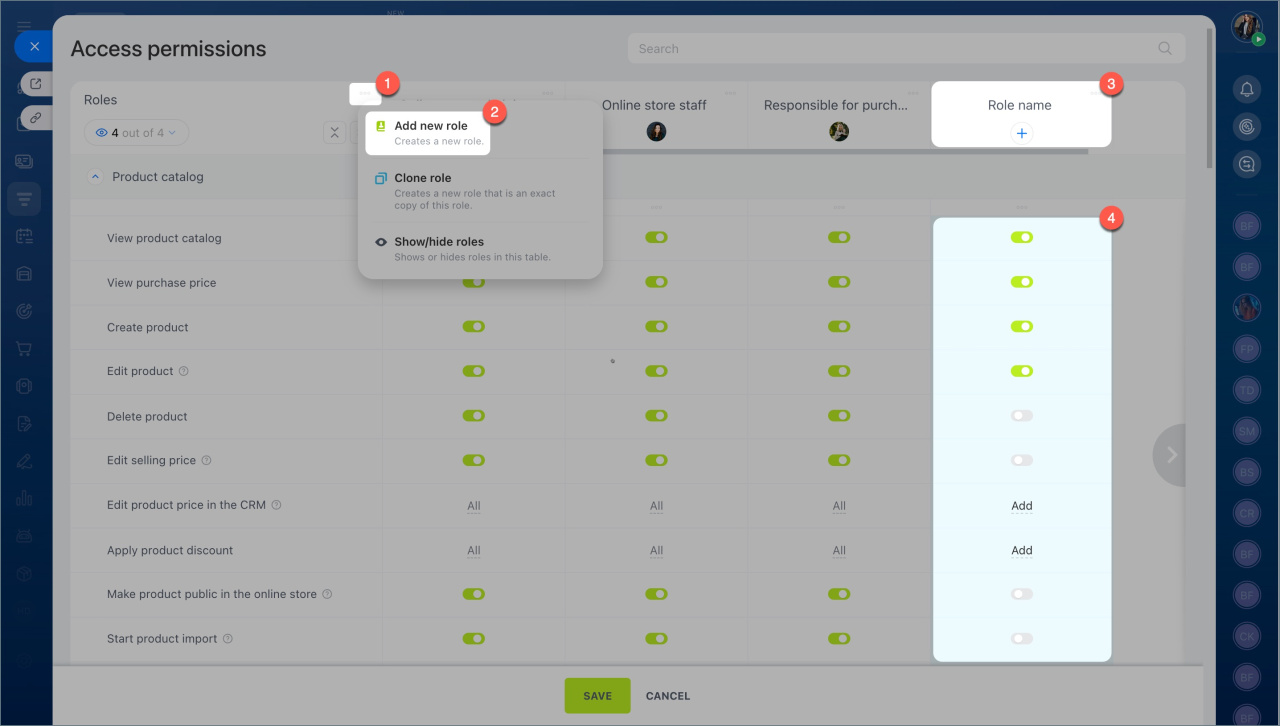This screenshot has width=1280, height=726.
Task: Open page in new window icon
Action: pos(36,84)
